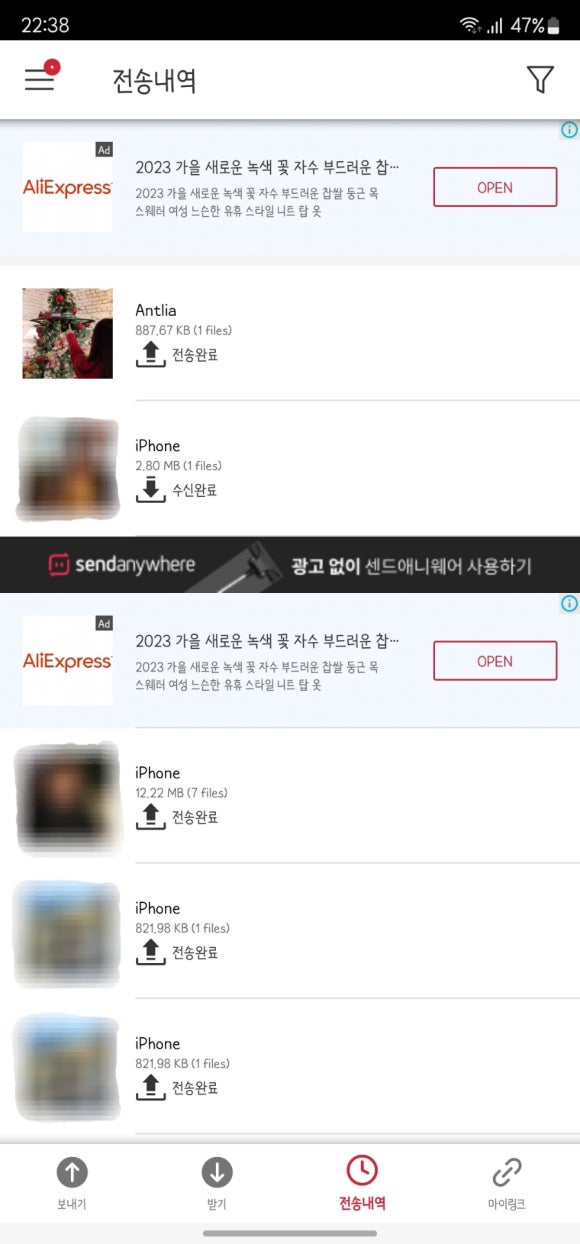
Task: Tap the upload icon under Antlia
Action: click(x=150, y=354)
